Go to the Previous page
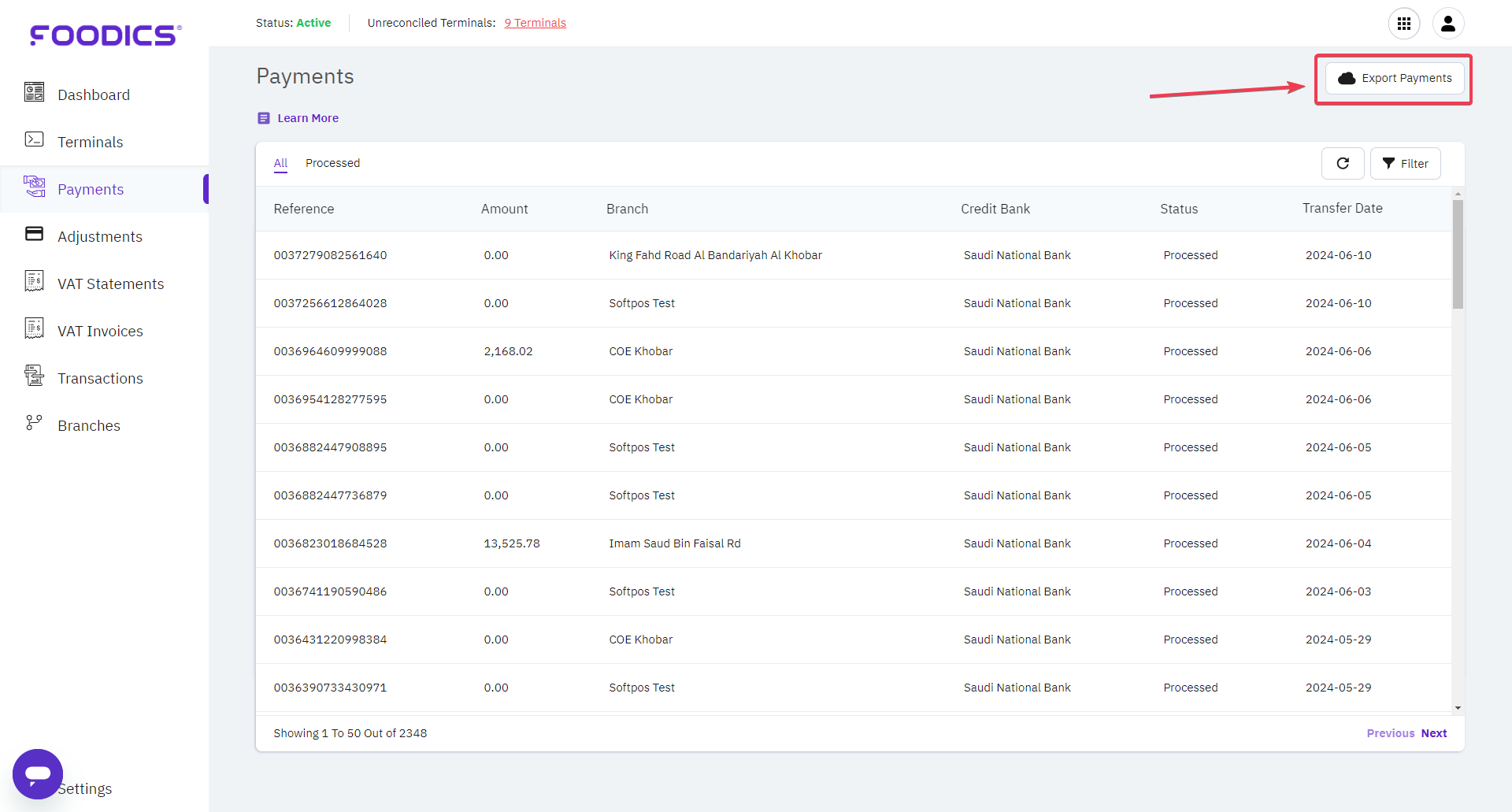The image size is (1512, 812). click(1391, 733)
